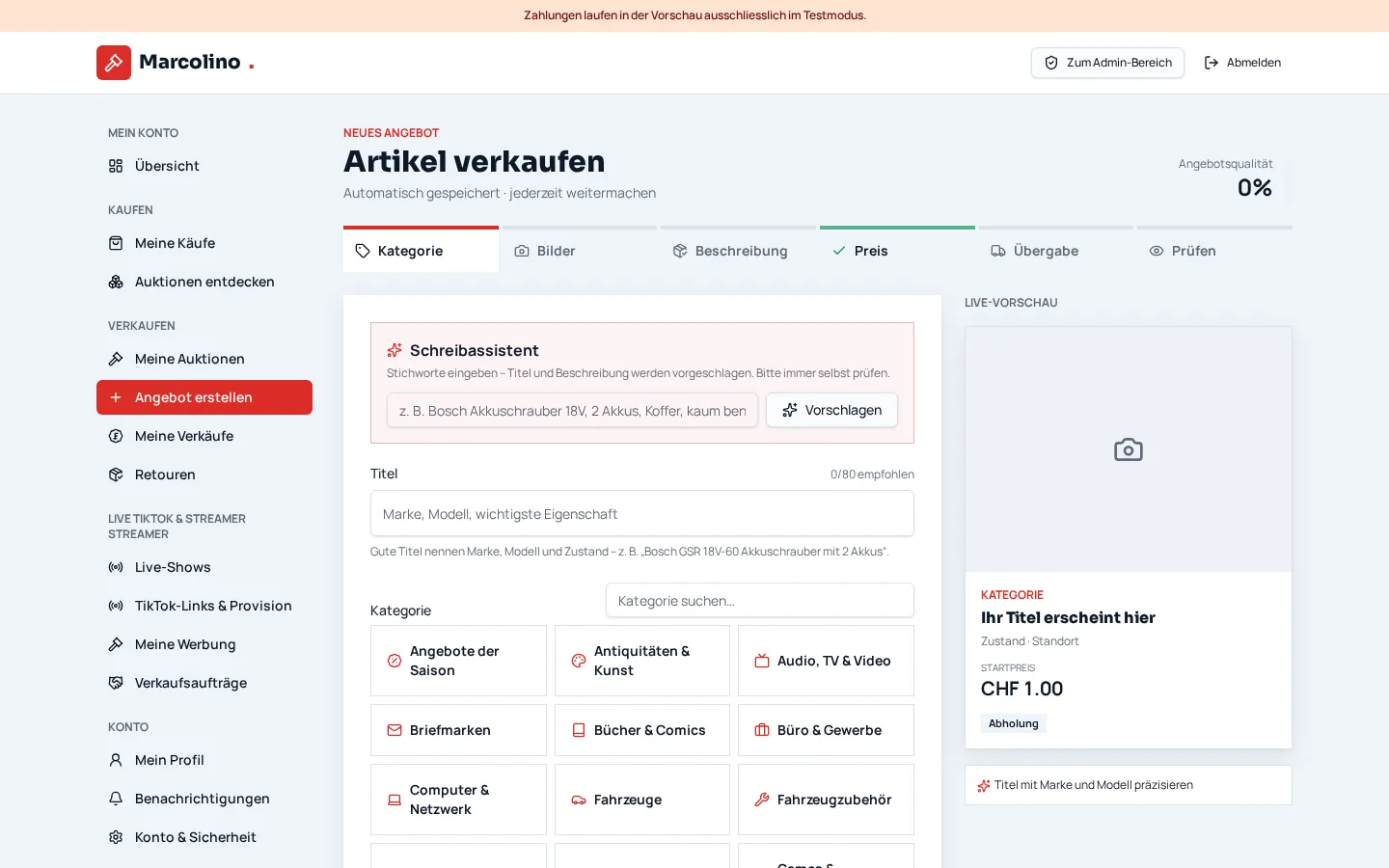
Task: Select the Angebot erstellen sidebar button
Action: pyautogui.click(x=204, y=397)
